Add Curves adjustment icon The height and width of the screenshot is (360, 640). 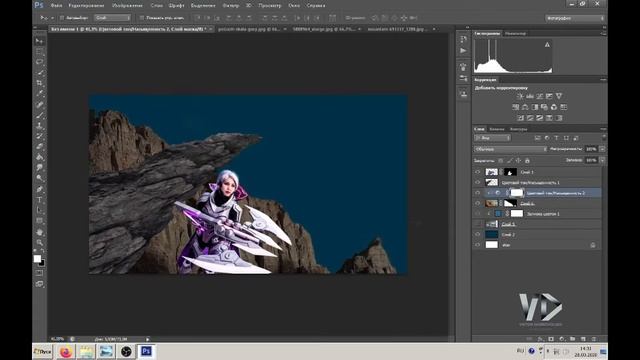pos(540,96)
